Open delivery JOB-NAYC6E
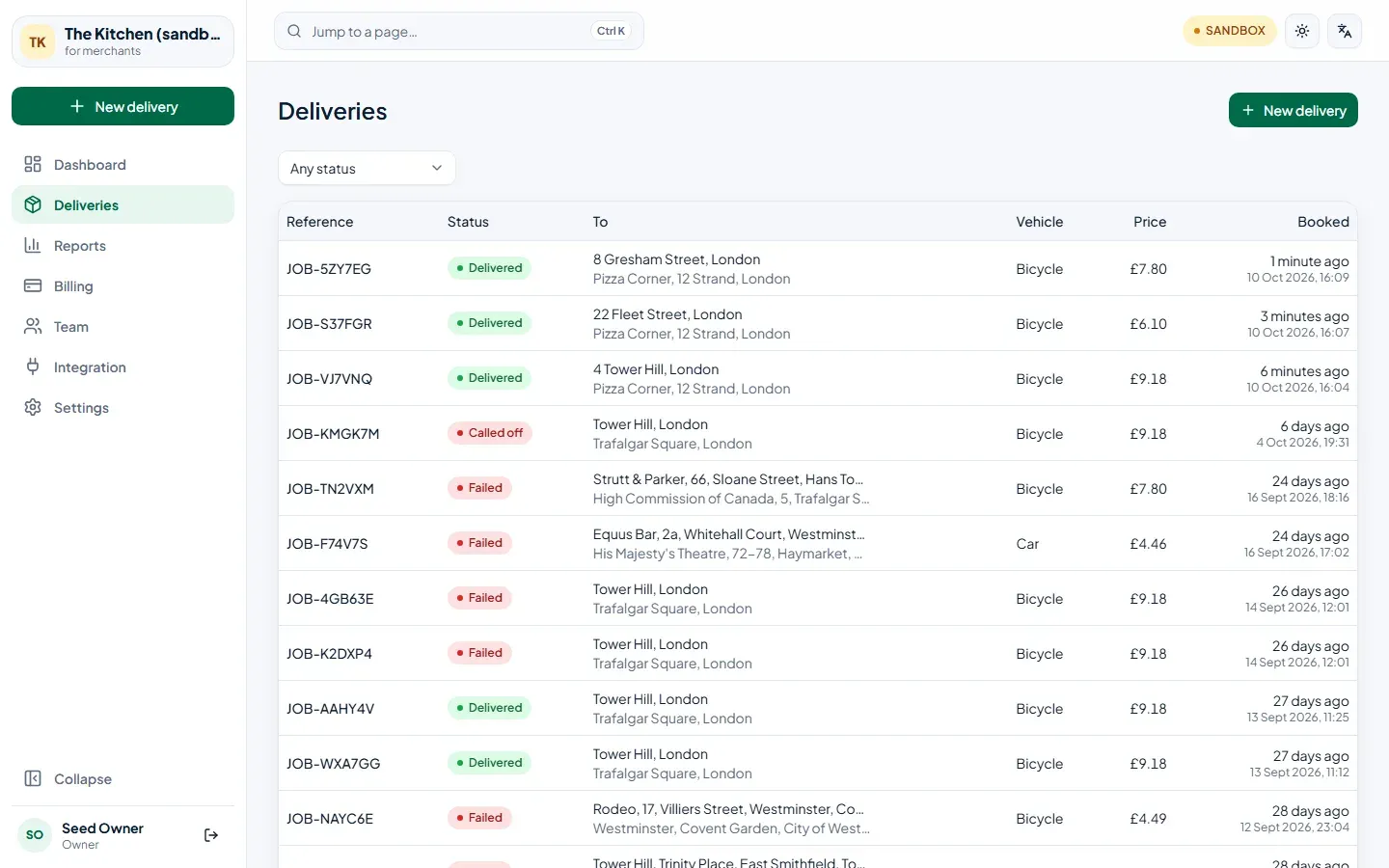This screenshot has height=868, width=1389. [x=330, y=819]
